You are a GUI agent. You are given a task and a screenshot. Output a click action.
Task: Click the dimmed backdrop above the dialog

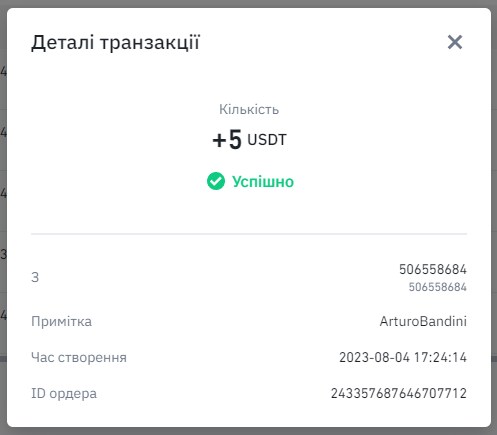tap(248, 3)
